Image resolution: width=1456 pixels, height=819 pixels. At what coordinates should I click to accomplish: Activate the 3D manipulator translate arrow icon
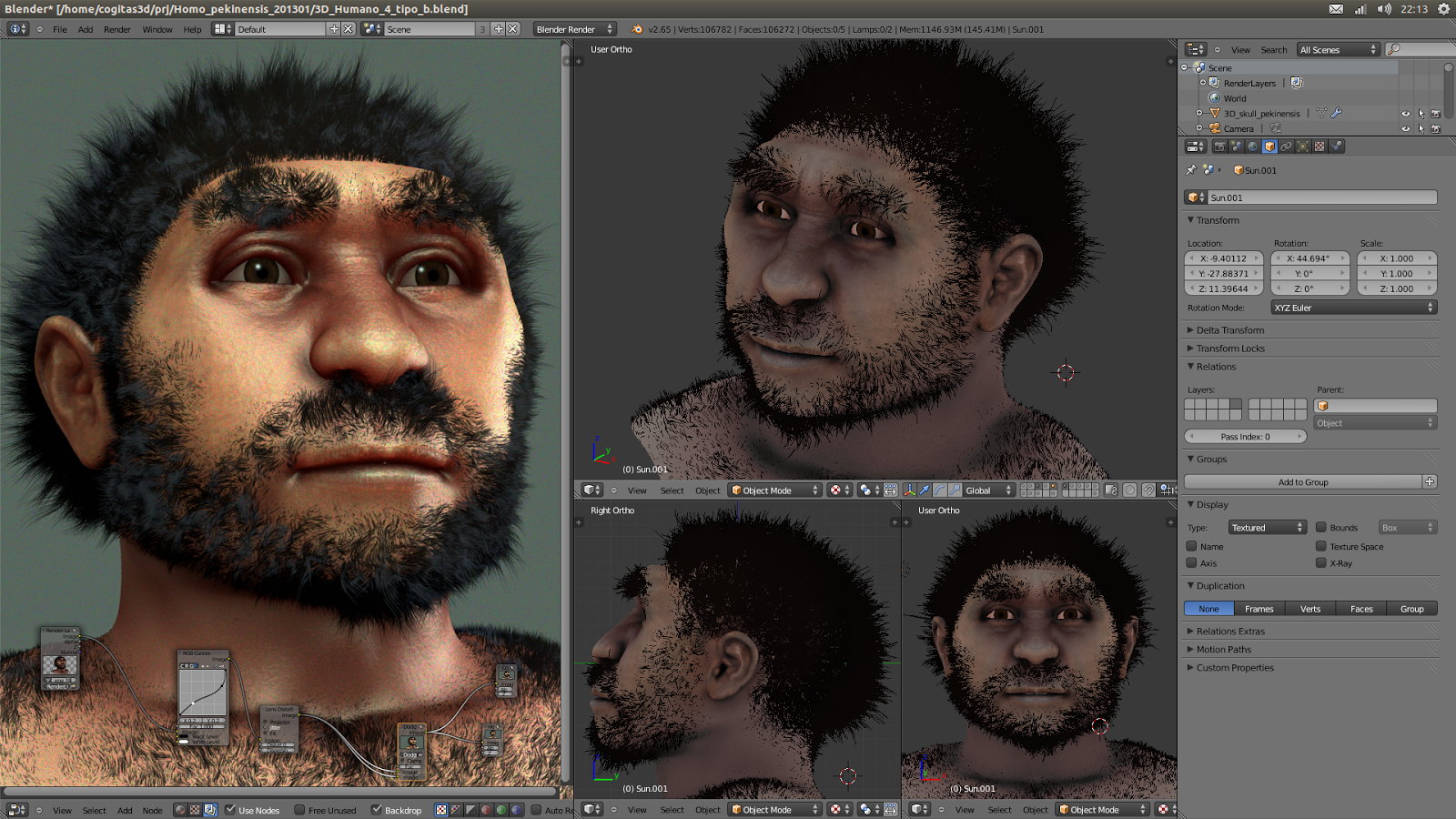pyautogui.click(x=925, y=490)
